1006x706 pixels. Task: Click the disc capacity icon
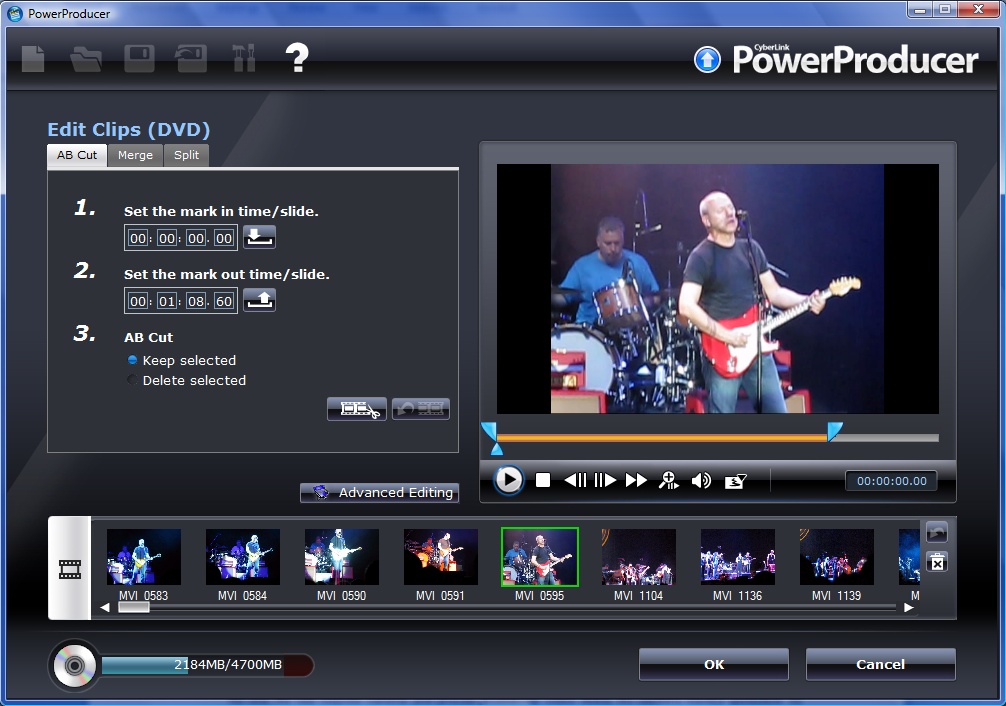(x=74, y=666)
